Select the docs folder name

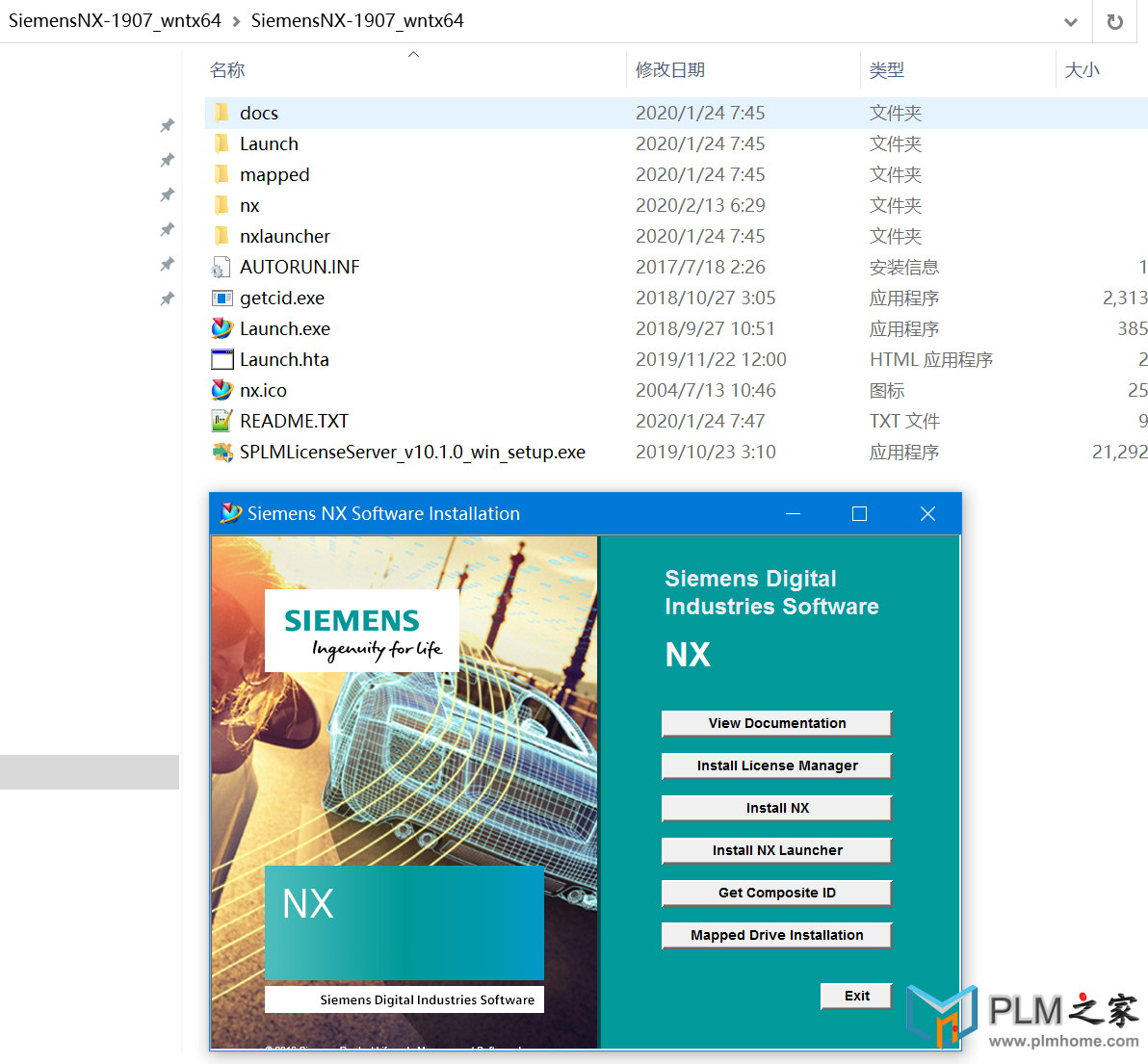(x=259, y=114)
